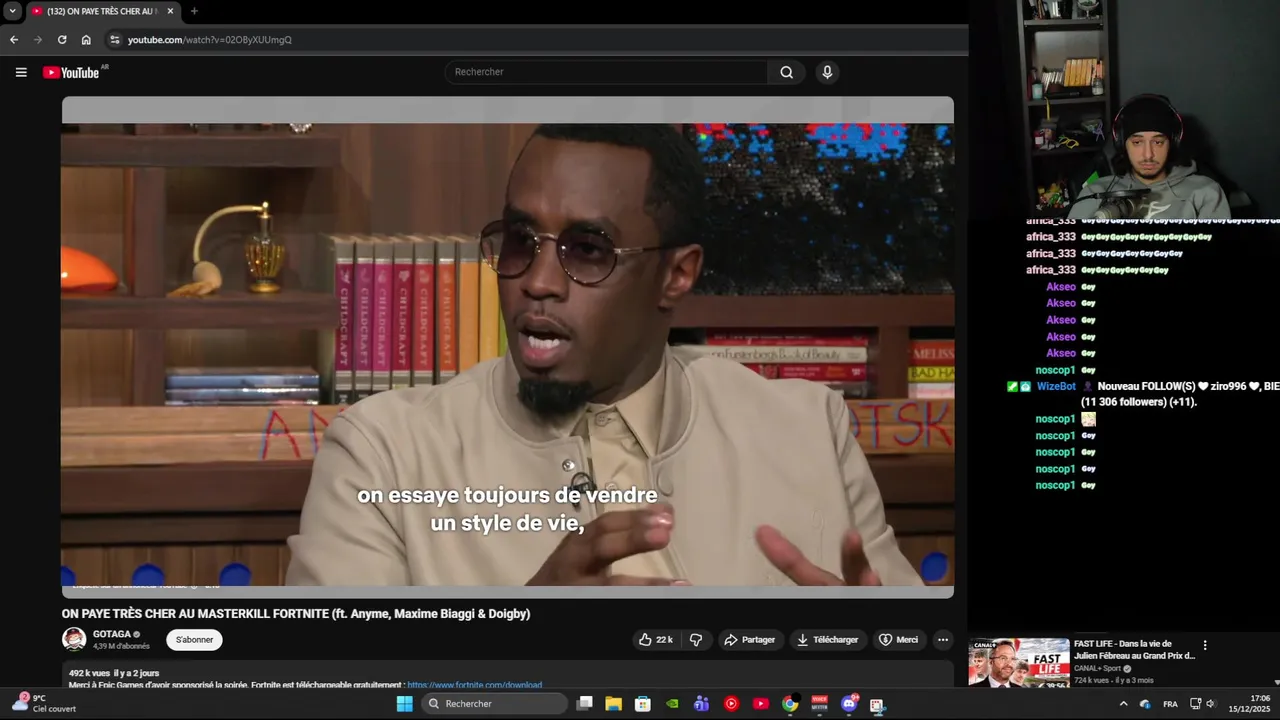The height and width of the screenshot is (720, 1280).
Task: Open the tab search dropdown arrow
Action: (12, 11)
